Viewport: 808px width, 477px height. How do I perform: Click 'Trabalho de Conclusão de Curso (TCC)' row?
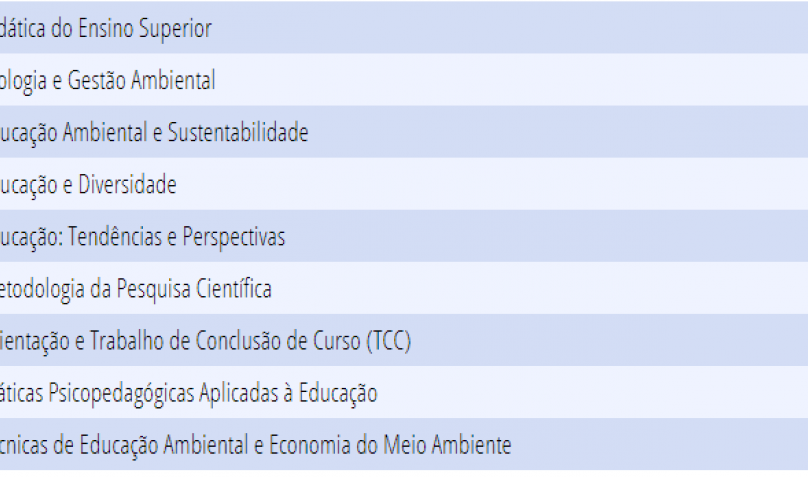click(404, 340)
